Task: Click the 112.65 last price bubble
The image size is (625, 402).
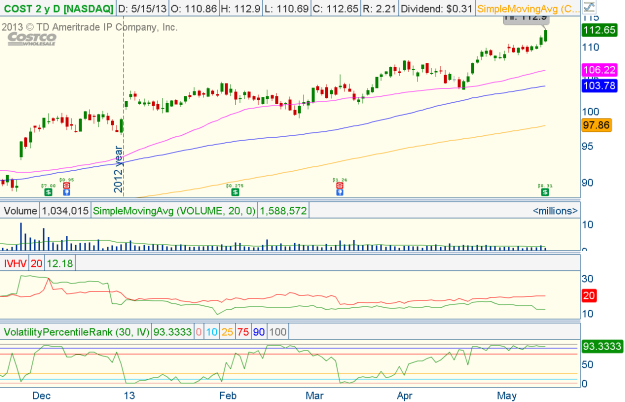Action: (x=600, y=30)
